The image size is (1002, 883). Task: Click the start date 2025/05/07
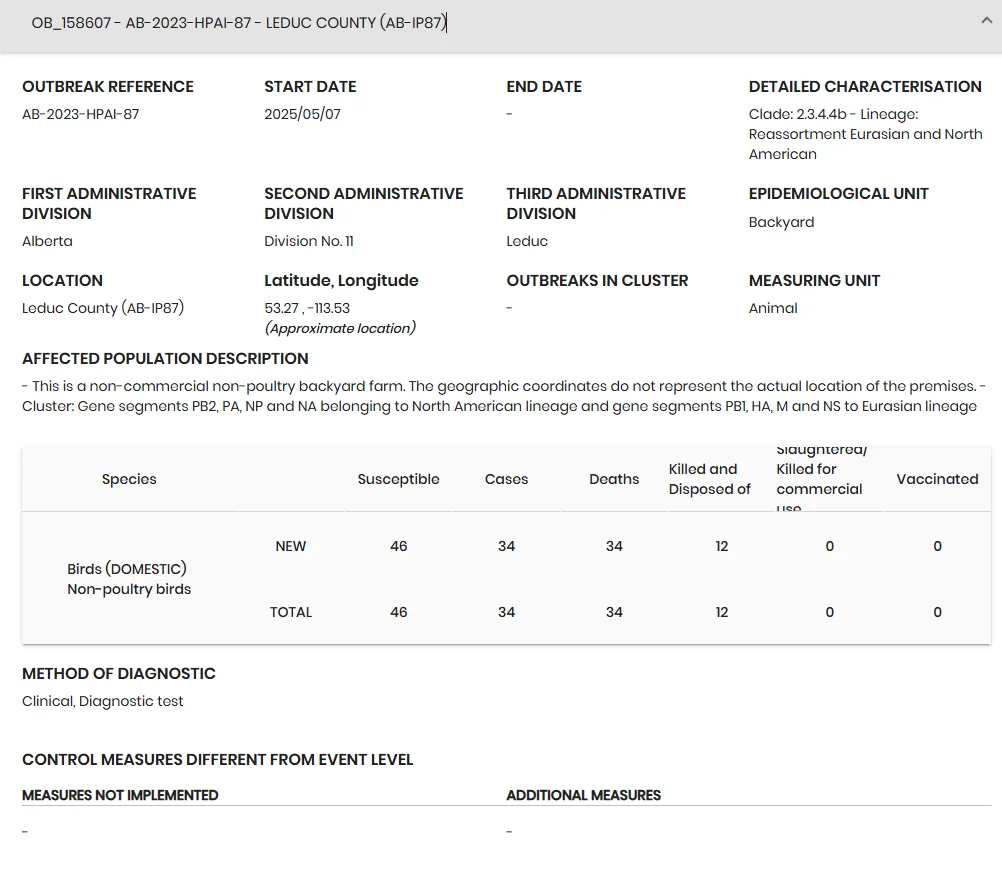[x=302, y=114]
